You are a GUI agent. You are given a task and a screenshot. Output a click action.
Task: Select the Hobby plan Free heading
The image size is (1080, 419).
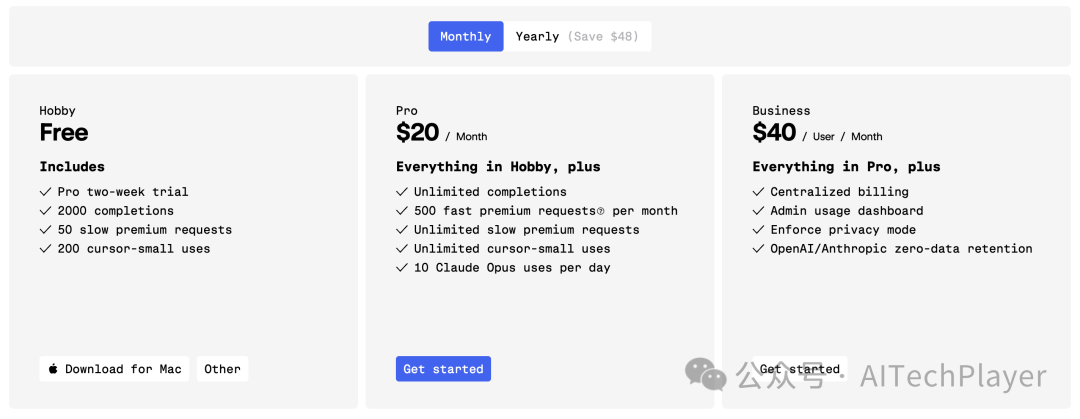point(64,132)
